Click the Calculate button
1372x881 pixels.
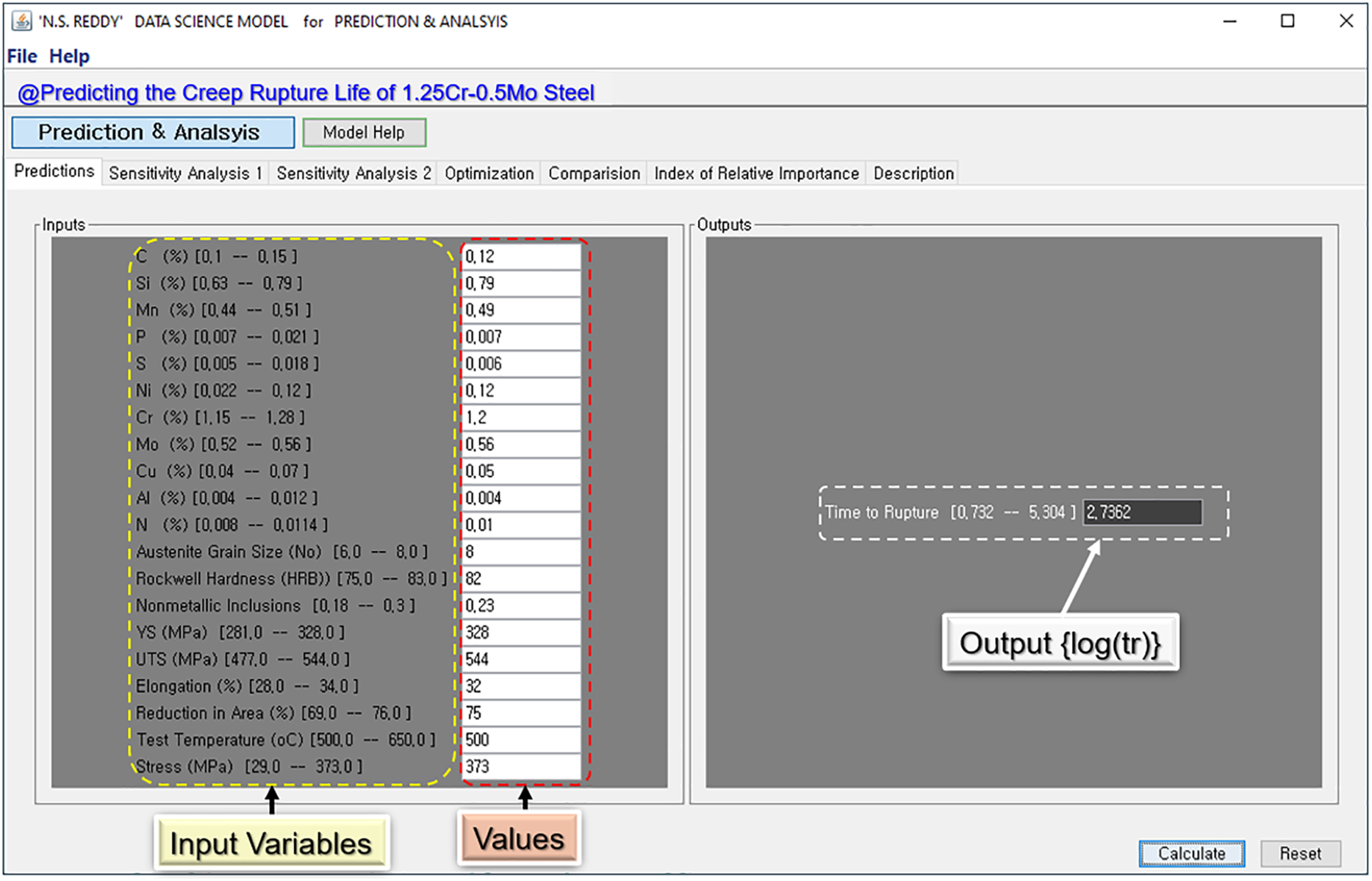point(1191,853)
